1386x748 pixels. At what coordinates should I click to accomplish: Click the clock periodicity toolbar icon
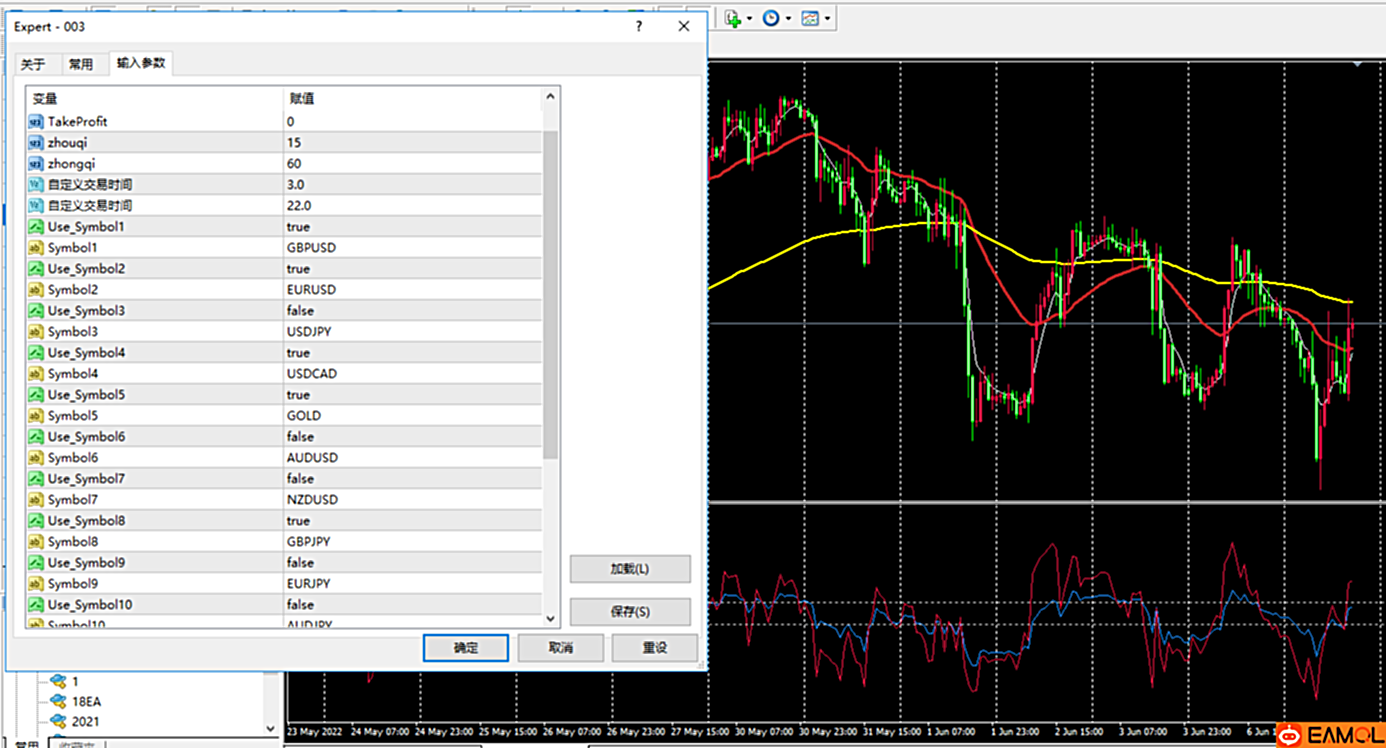tap(771, 18)
